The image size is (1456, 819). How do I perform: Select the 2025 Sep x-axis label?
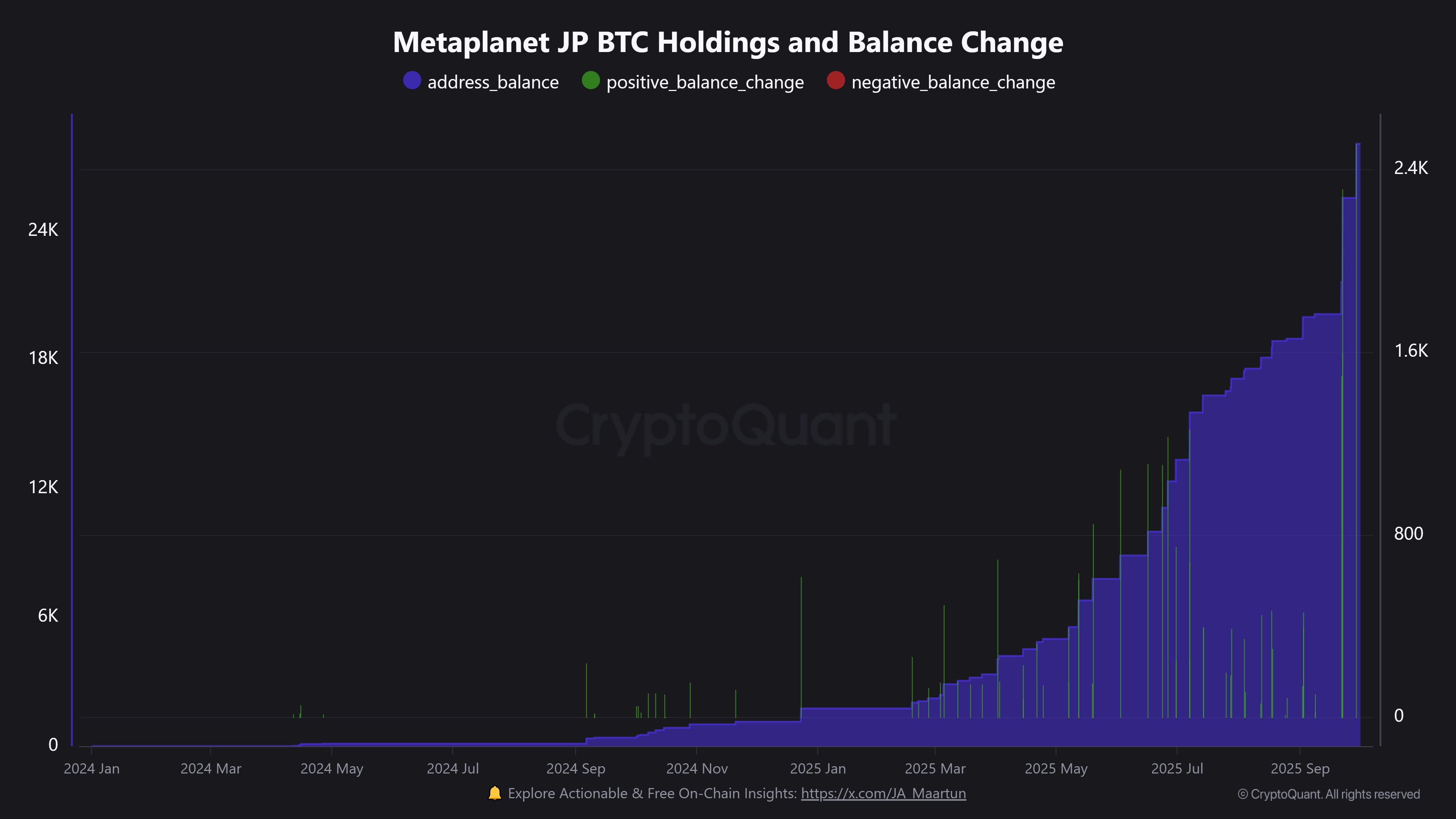(1300, 769)
